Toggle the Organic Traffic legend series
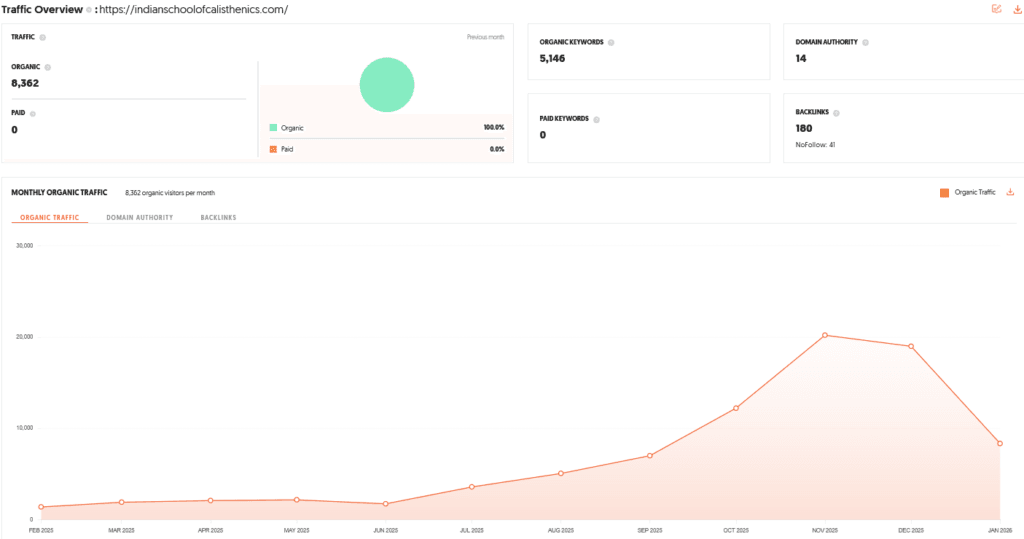 point(944,192)
